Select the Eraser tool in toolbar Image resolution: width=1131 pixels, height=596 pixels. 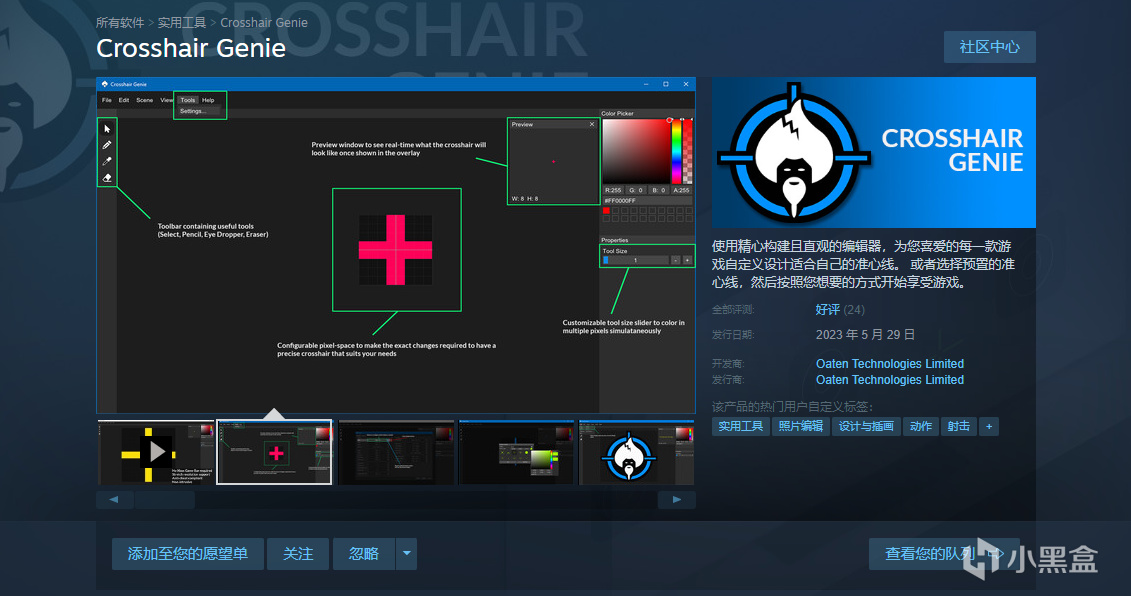pos(107,178)
